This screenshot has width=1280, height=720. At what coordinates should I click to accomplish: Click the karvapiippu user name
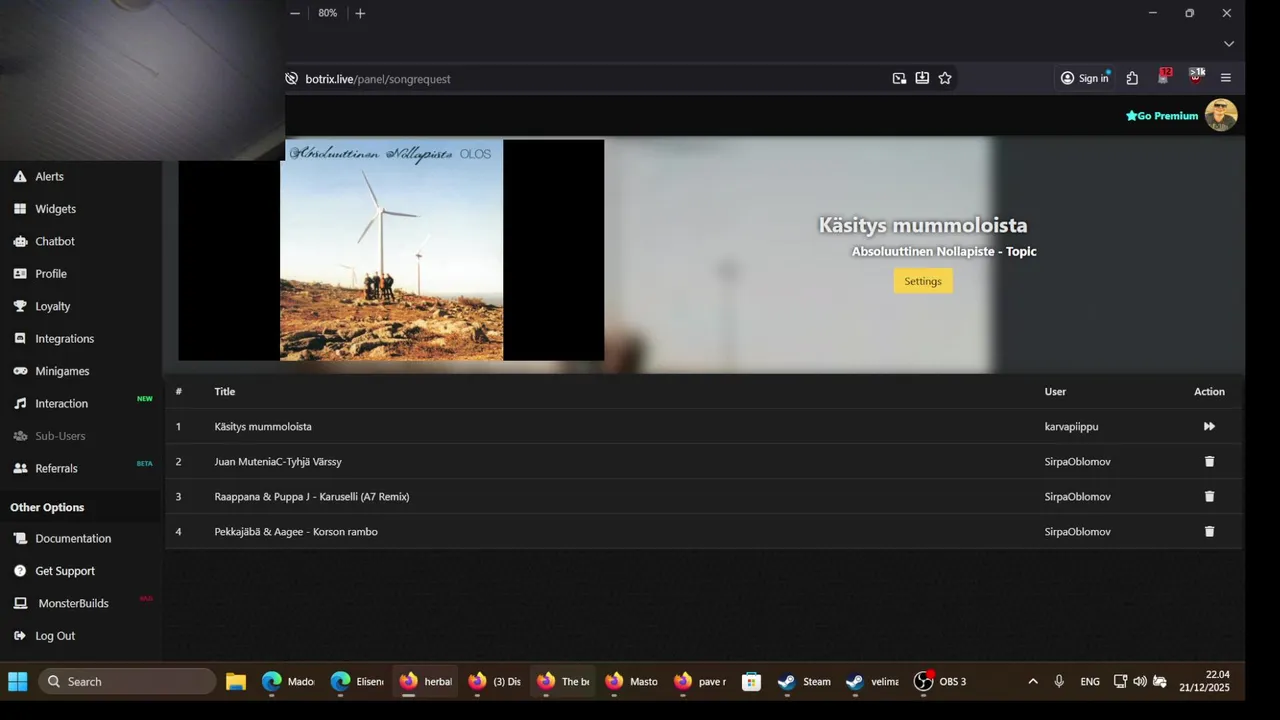point(1071,426)
